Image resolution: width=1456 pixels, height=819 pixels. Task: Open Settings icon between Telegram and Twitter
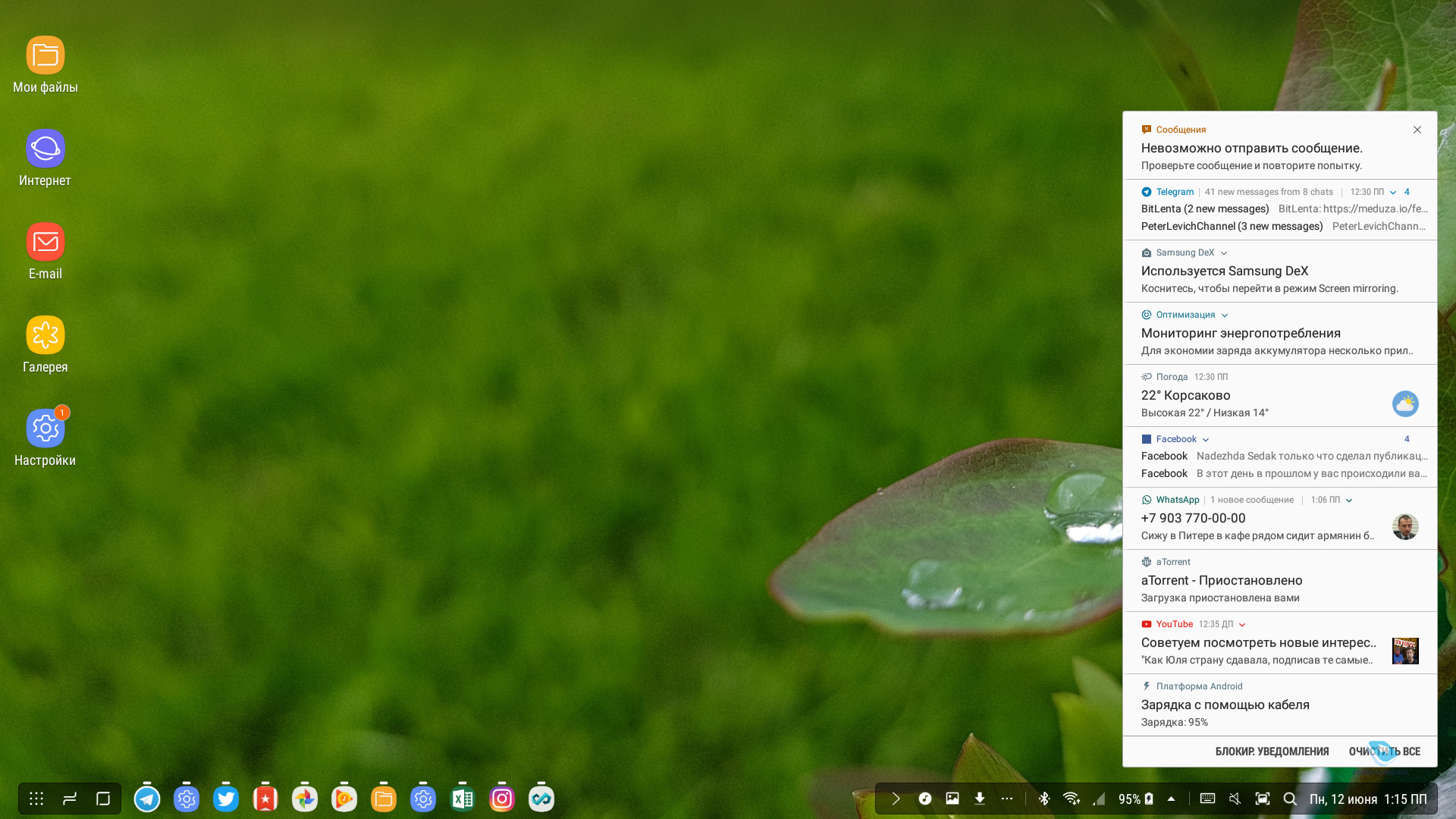(187, 799)
